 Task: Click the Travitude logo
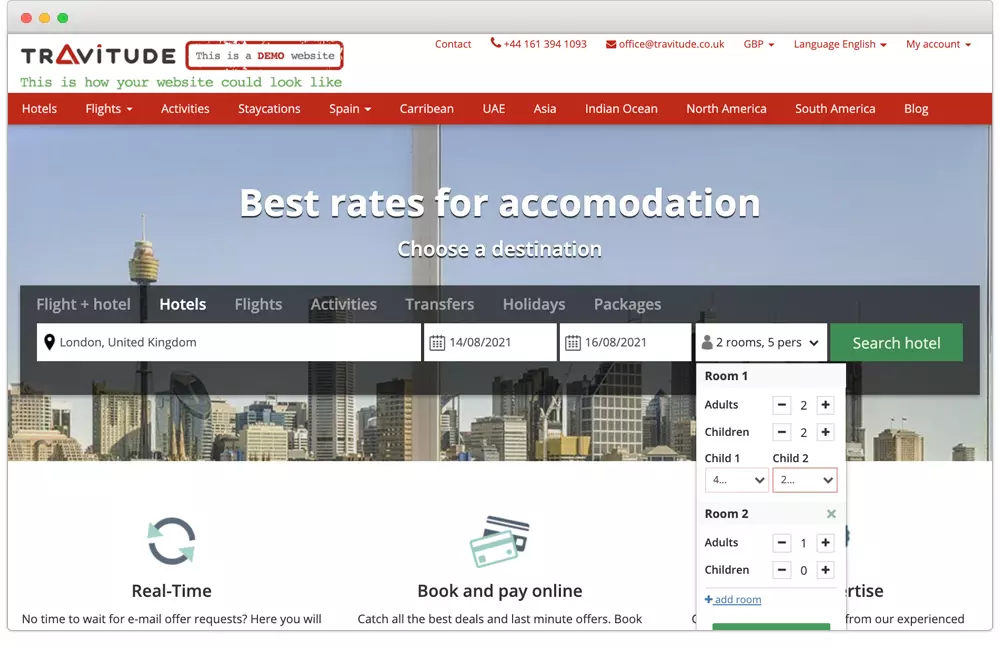coord(98,56)
